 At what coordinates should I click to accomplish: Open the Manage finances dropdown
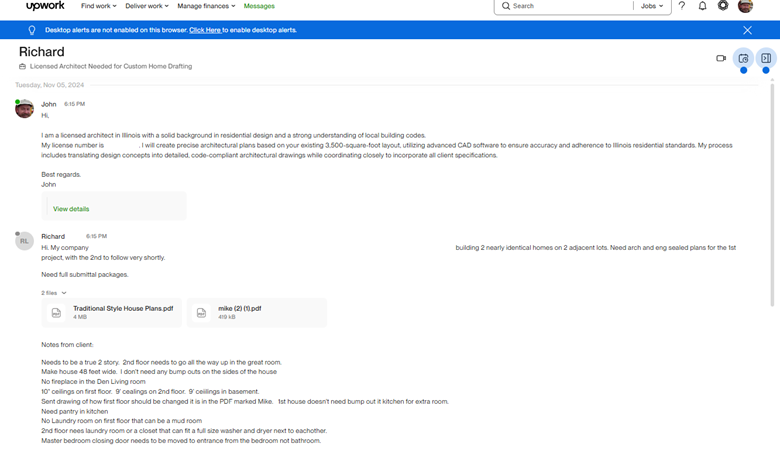tap(206, 6)
